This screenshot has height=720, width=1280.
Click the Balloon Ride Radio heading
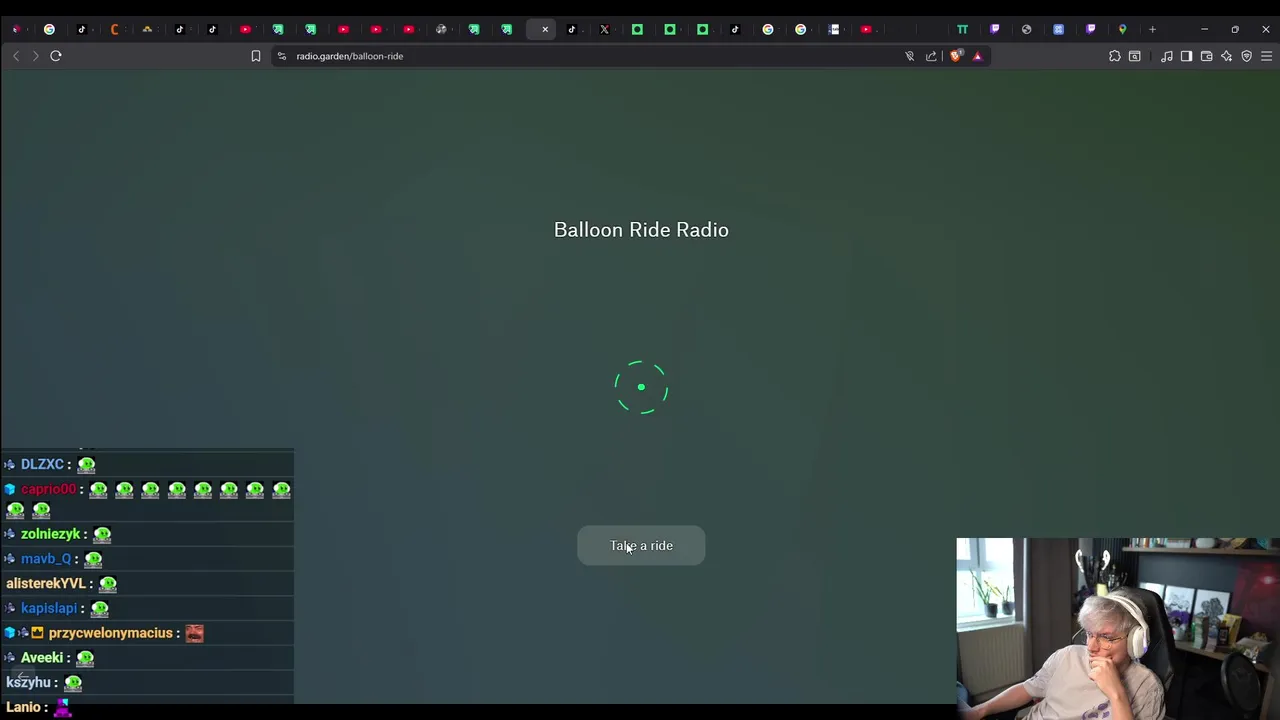point(641,230)
